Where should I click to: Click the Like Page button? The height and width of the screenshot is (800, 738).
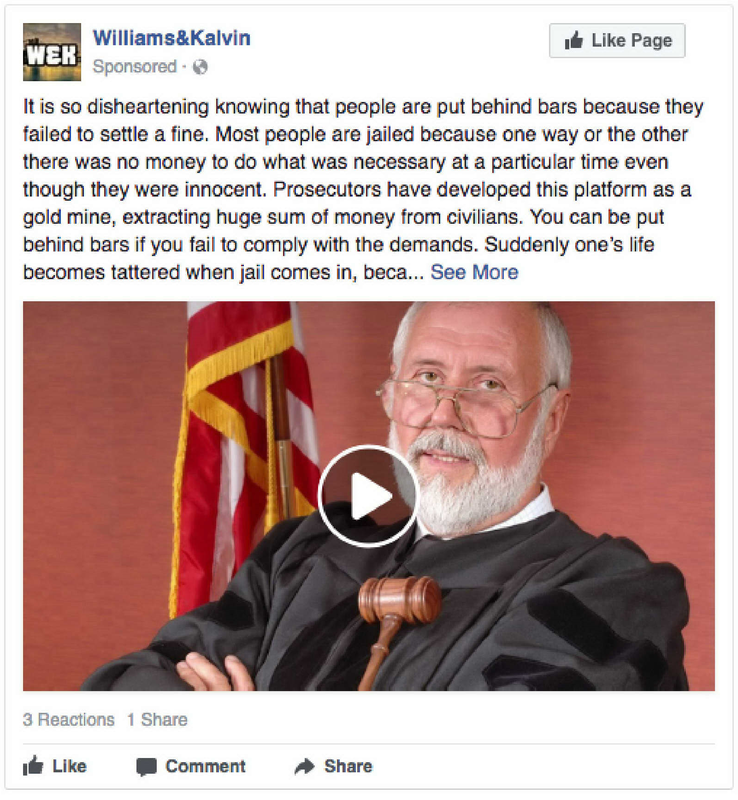pyautogui.click(x=617, y=40)
